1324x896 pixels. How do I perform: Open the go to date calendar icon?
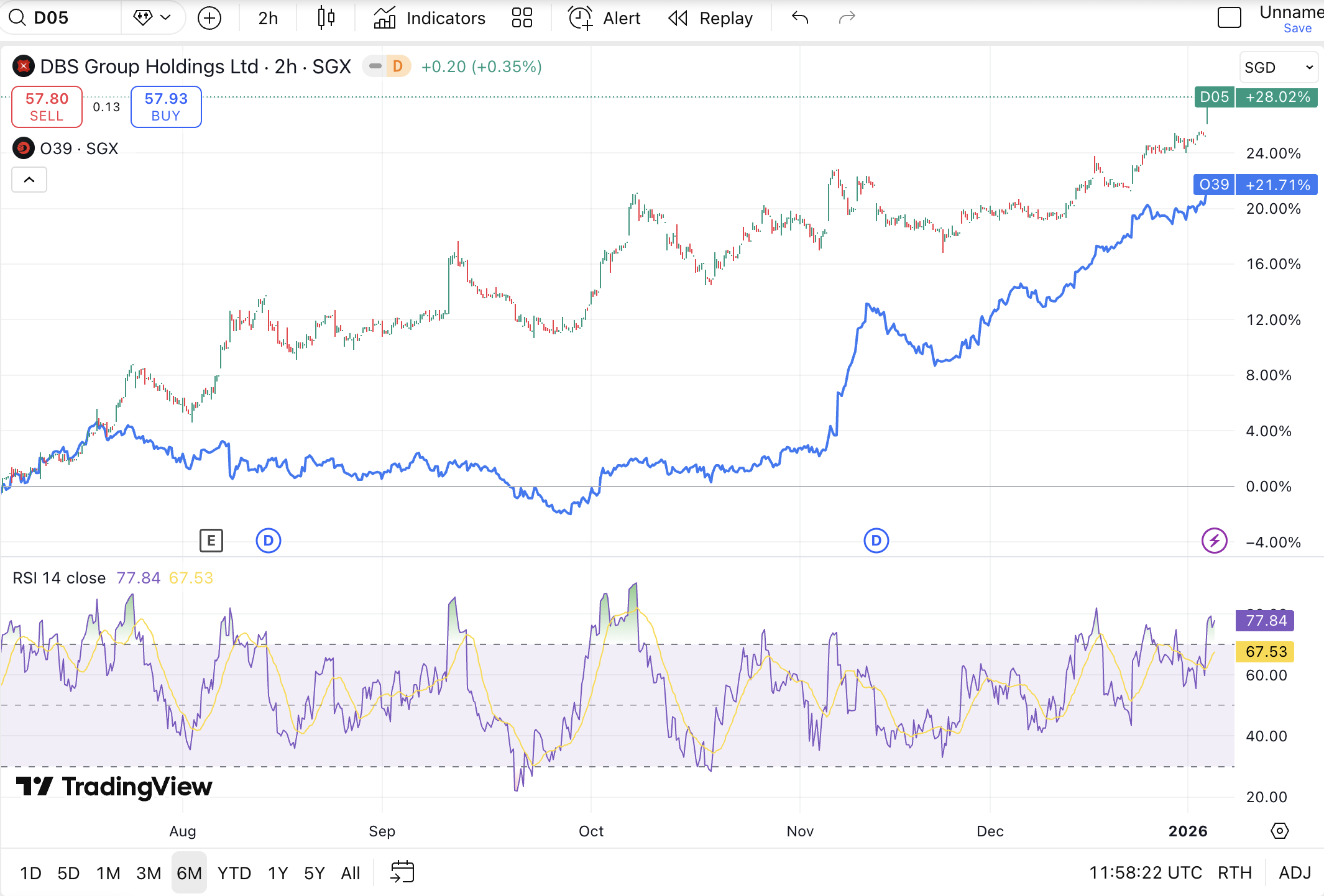coord(402,872)
